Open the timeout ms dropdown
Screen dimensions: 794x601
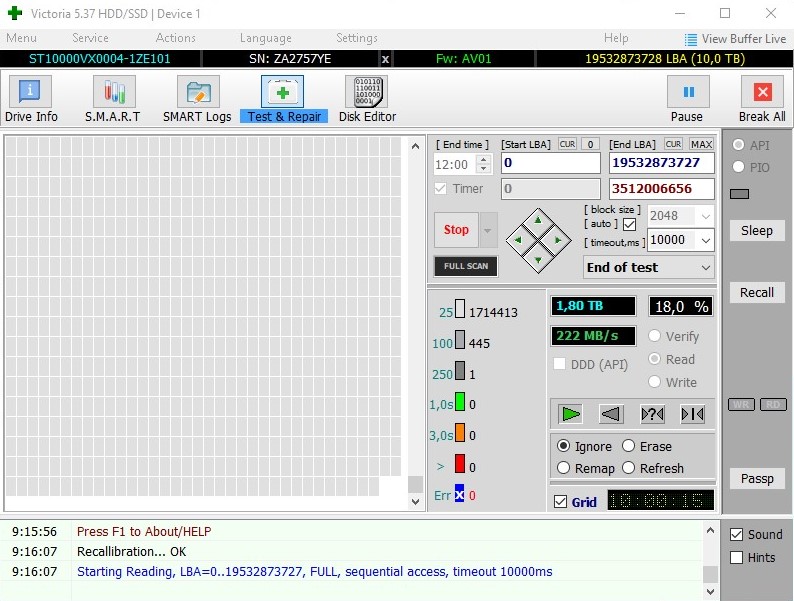click(706, 240)
